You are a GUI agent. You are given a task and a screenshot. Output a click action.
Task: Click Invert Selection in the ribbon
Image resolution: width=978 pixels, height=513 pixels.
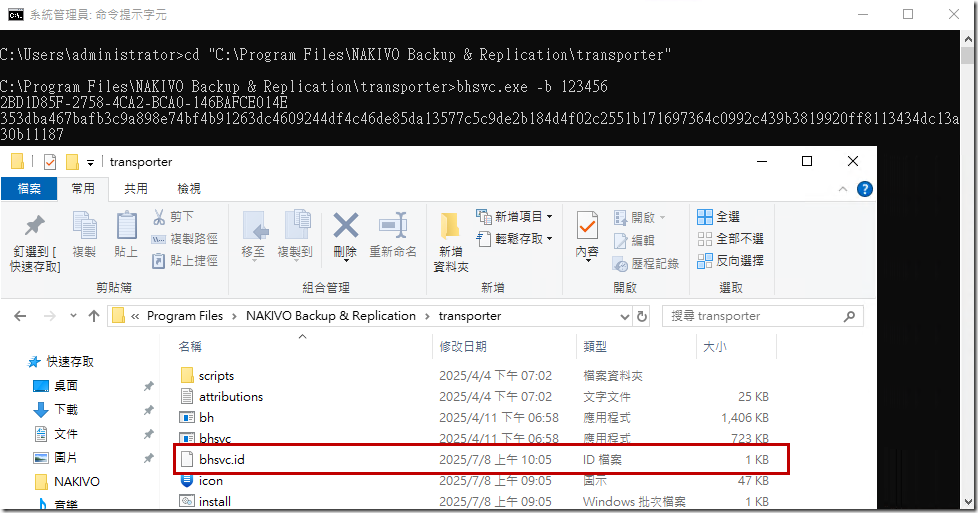click(730, 261)
